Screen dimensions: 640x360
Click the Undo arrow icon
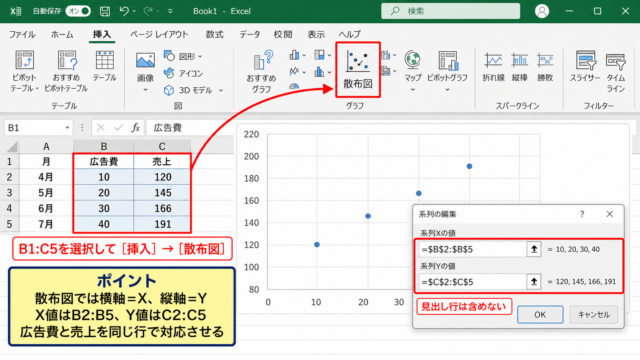click(124, 11)
